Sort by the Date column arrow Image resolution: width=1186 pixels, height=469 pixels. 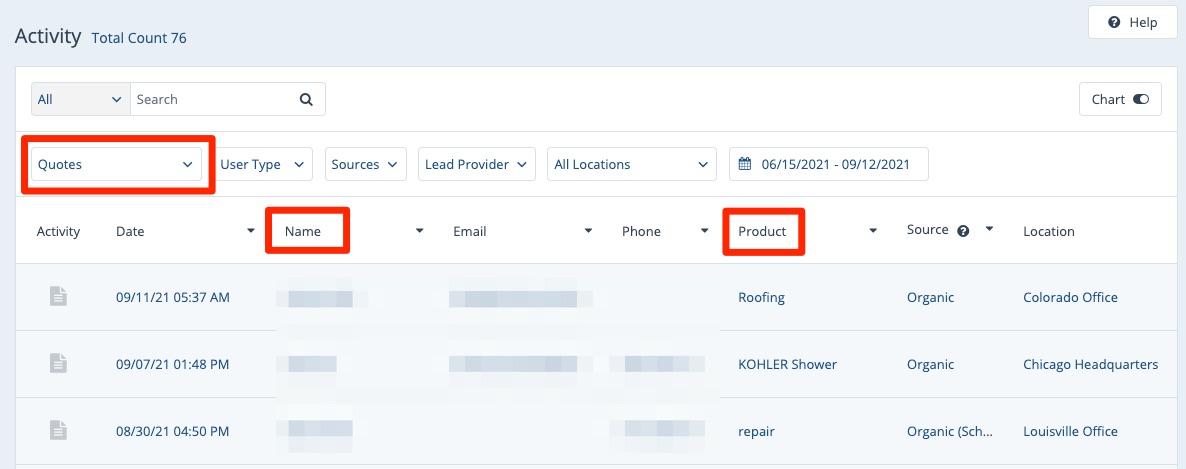click(x=250, y=231)
